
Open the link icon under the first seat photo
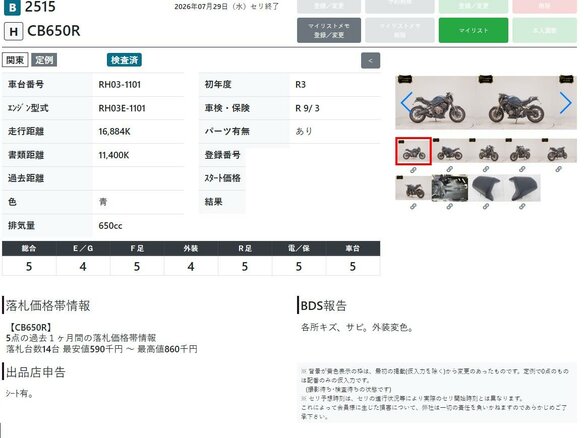tap(486, 206)
